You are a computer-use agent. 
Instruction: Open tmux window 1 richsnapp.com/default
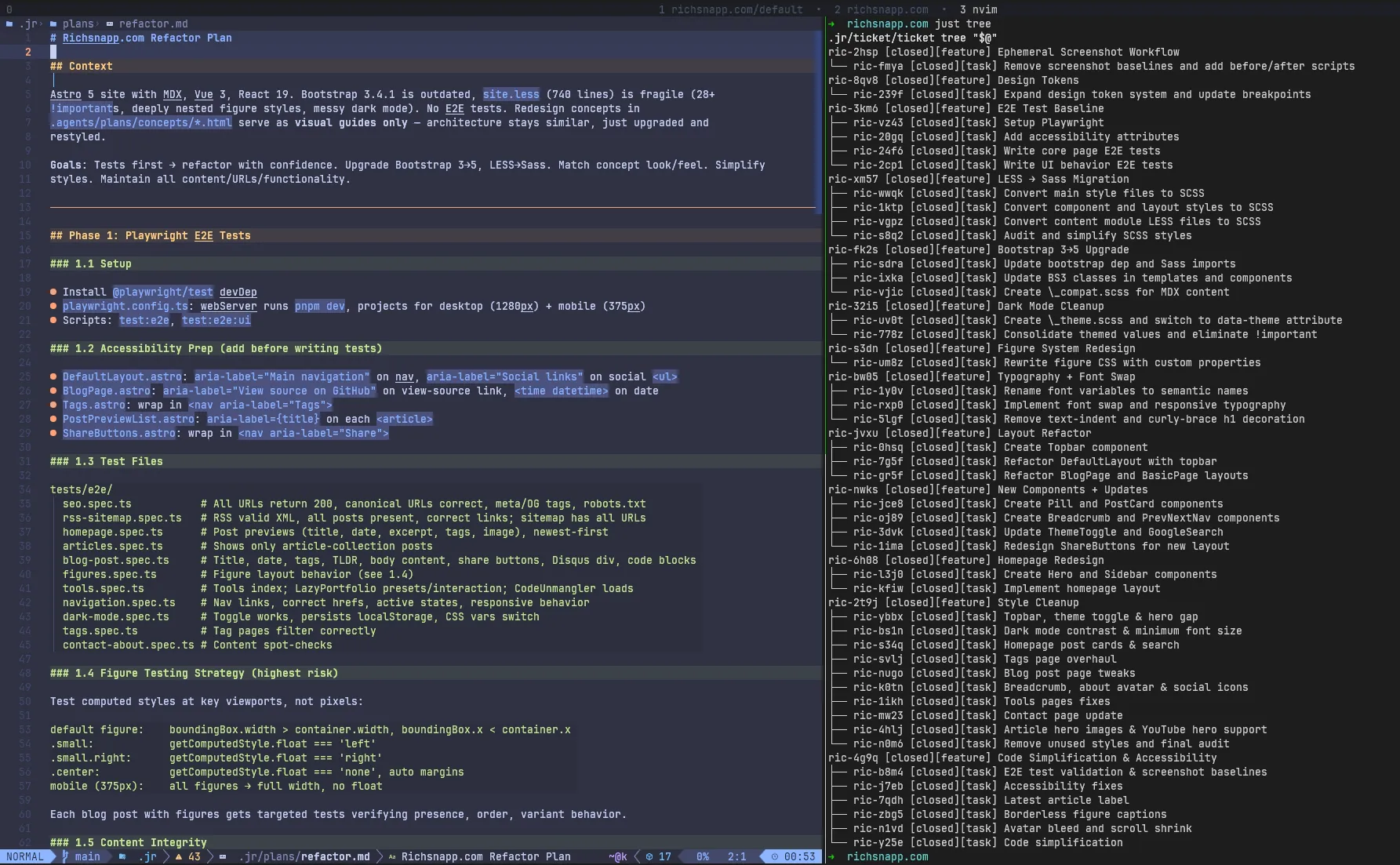point(733,9)
